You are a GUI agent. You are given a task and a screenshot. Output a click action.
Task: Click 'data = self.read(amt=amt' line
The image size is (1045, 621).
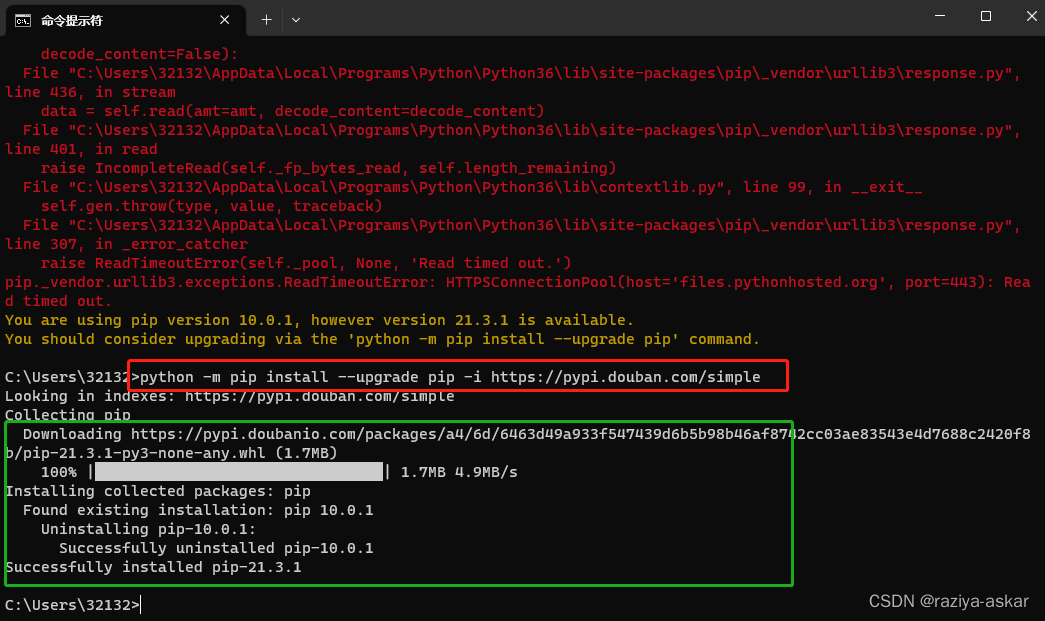293,111
